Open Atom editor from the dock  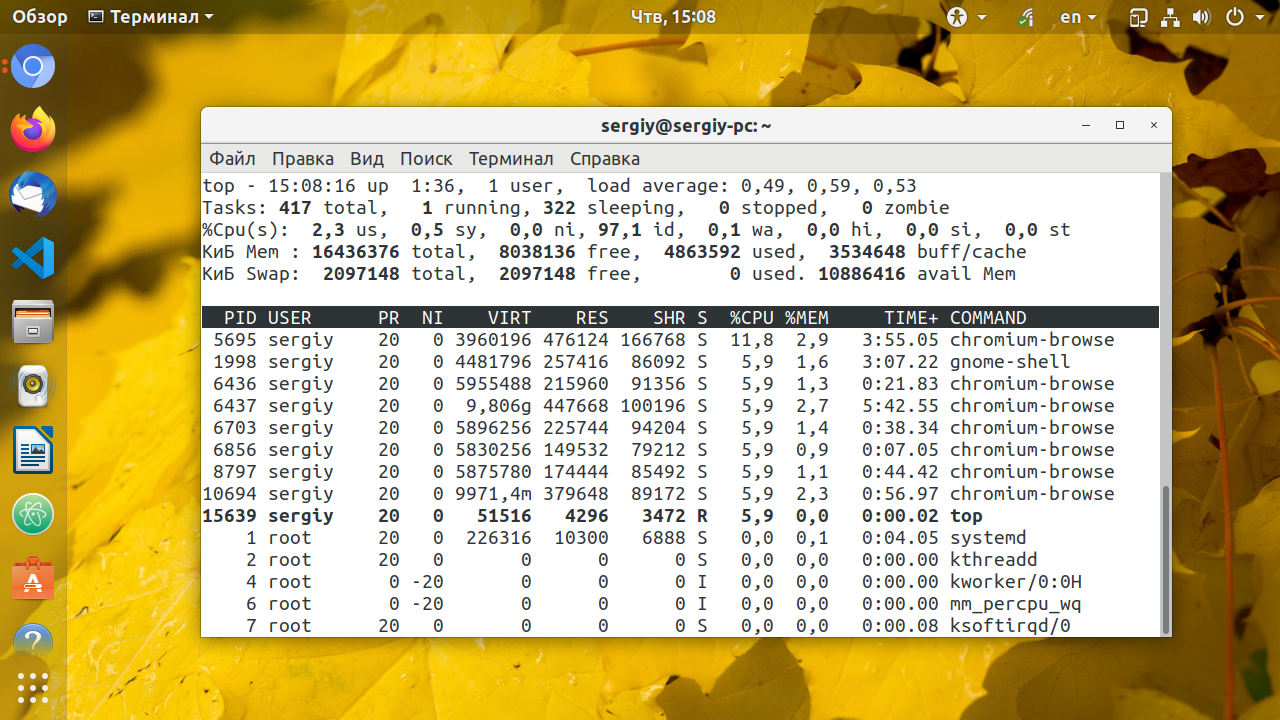click(33, 514)
